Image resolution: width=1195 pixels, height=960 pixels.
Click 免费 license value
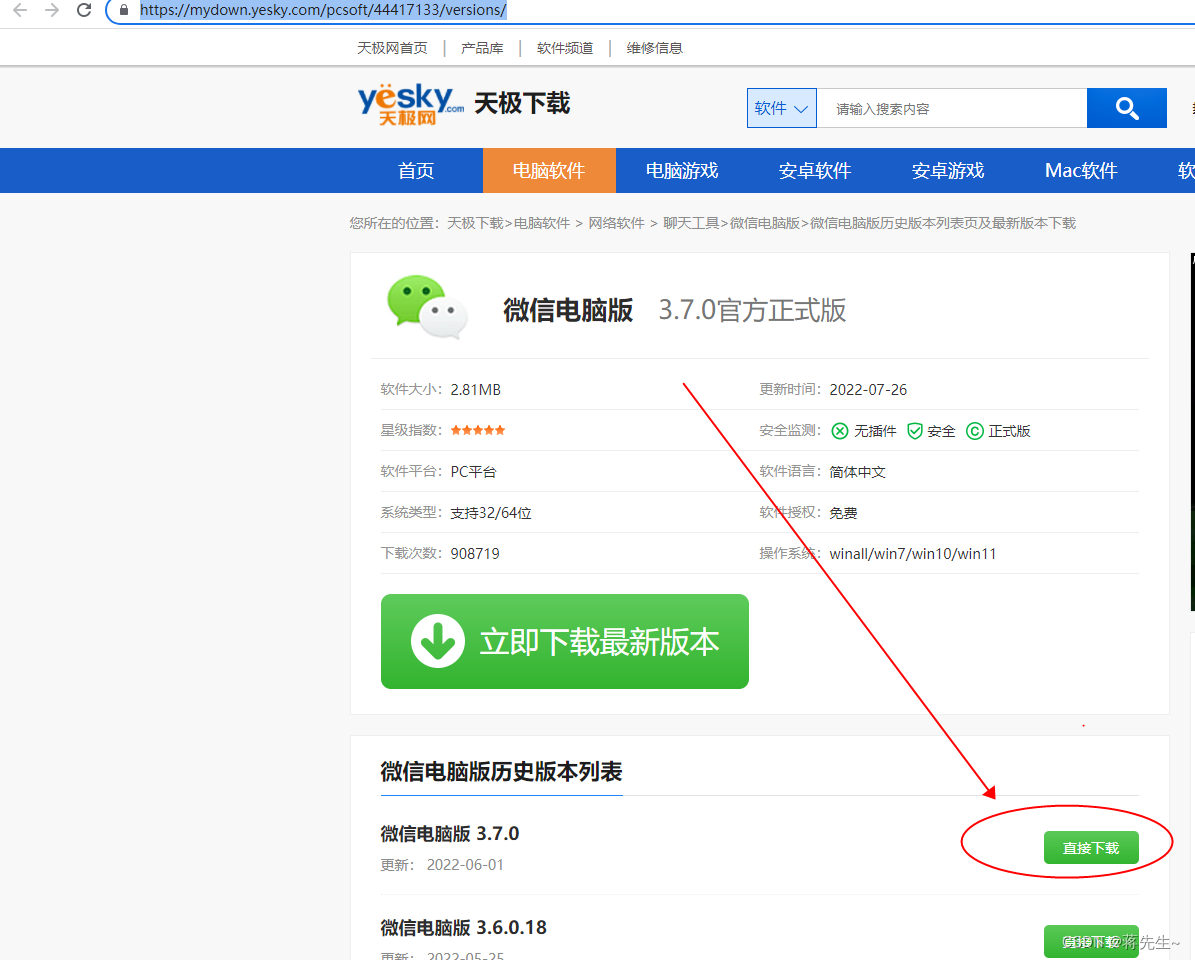coord(844,513)
